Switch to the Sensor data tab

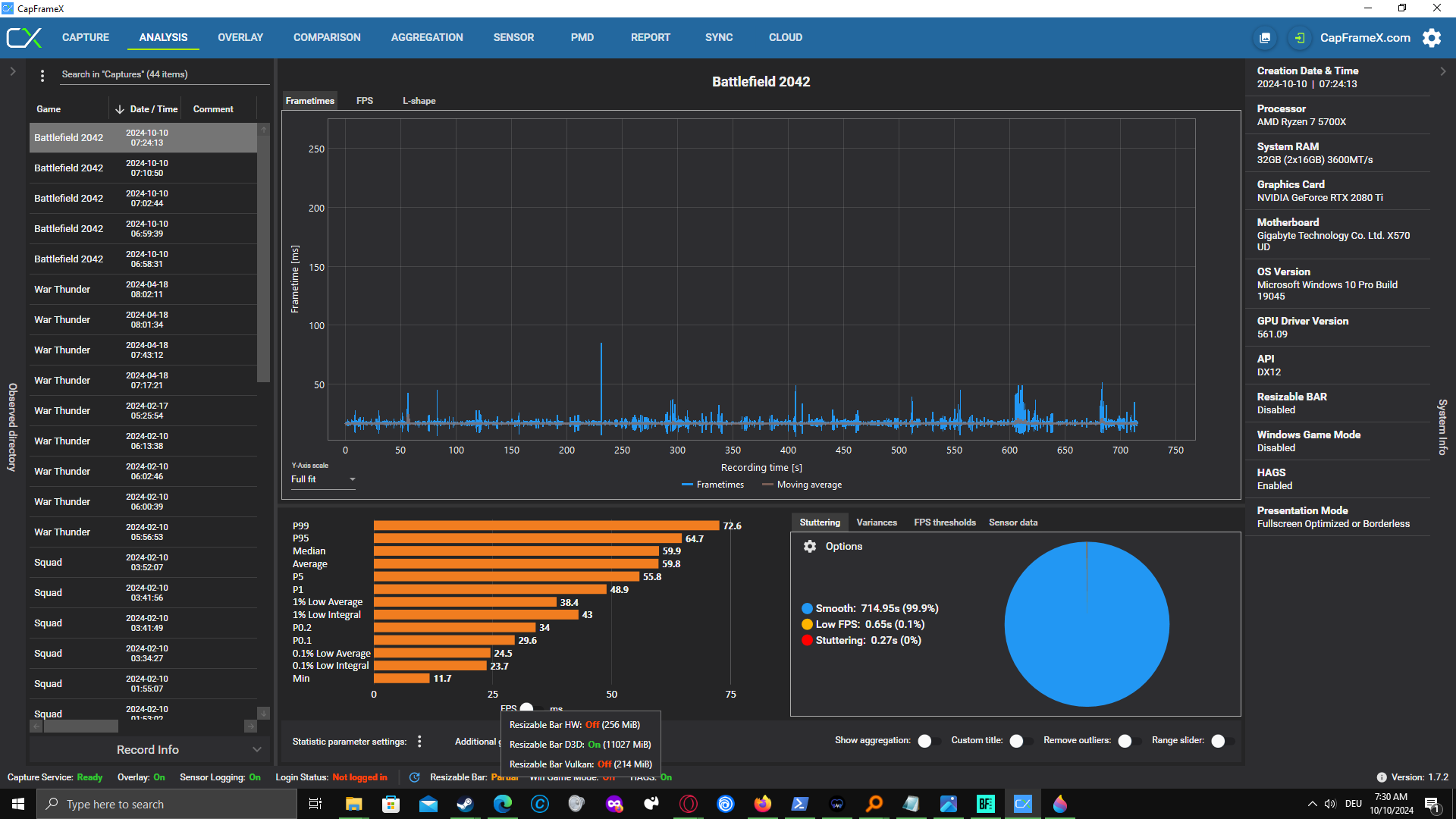tap(1013, 522)
